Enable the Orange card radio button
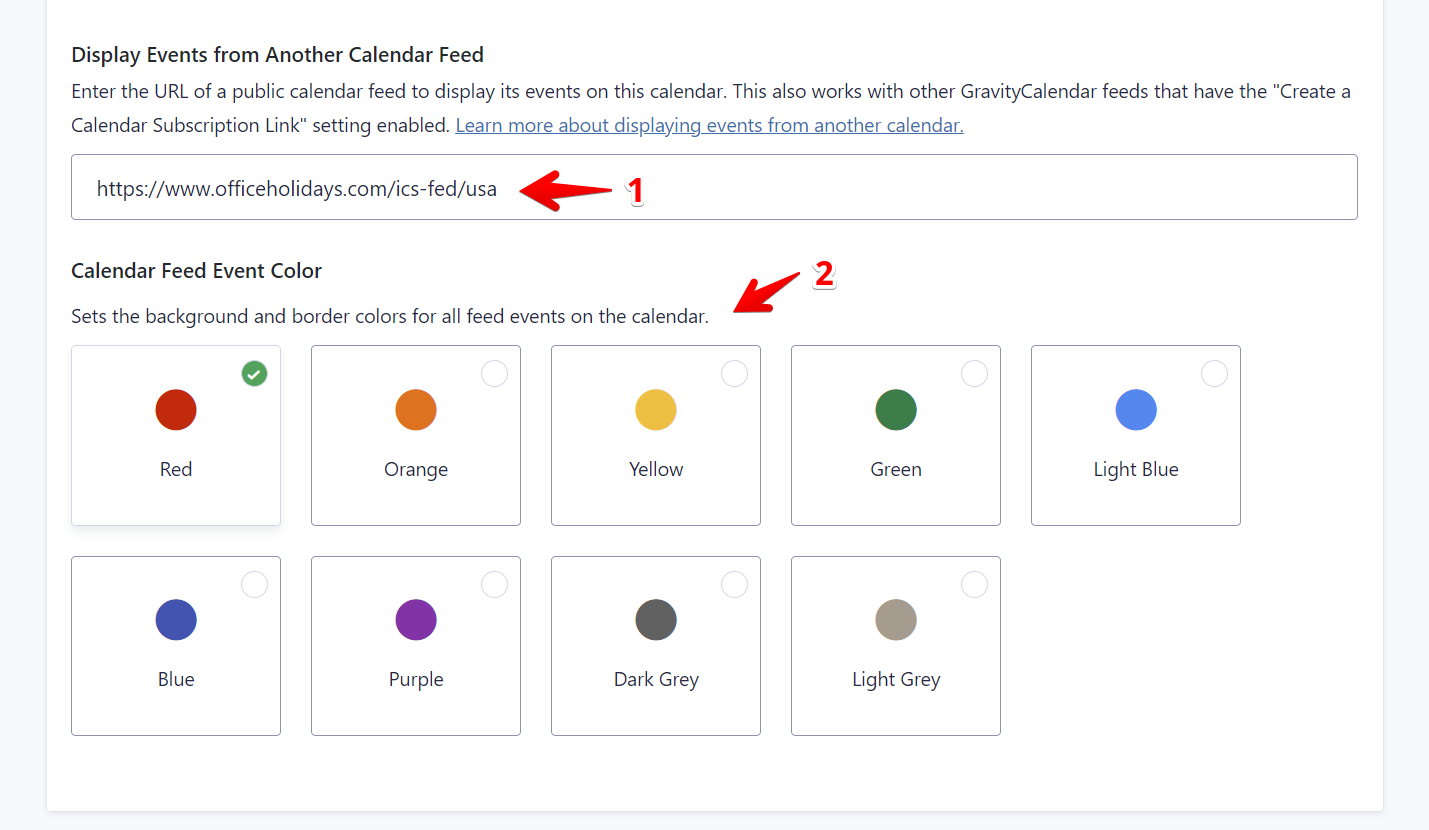This screenshot has height=830, width=1429. [495, 374]
